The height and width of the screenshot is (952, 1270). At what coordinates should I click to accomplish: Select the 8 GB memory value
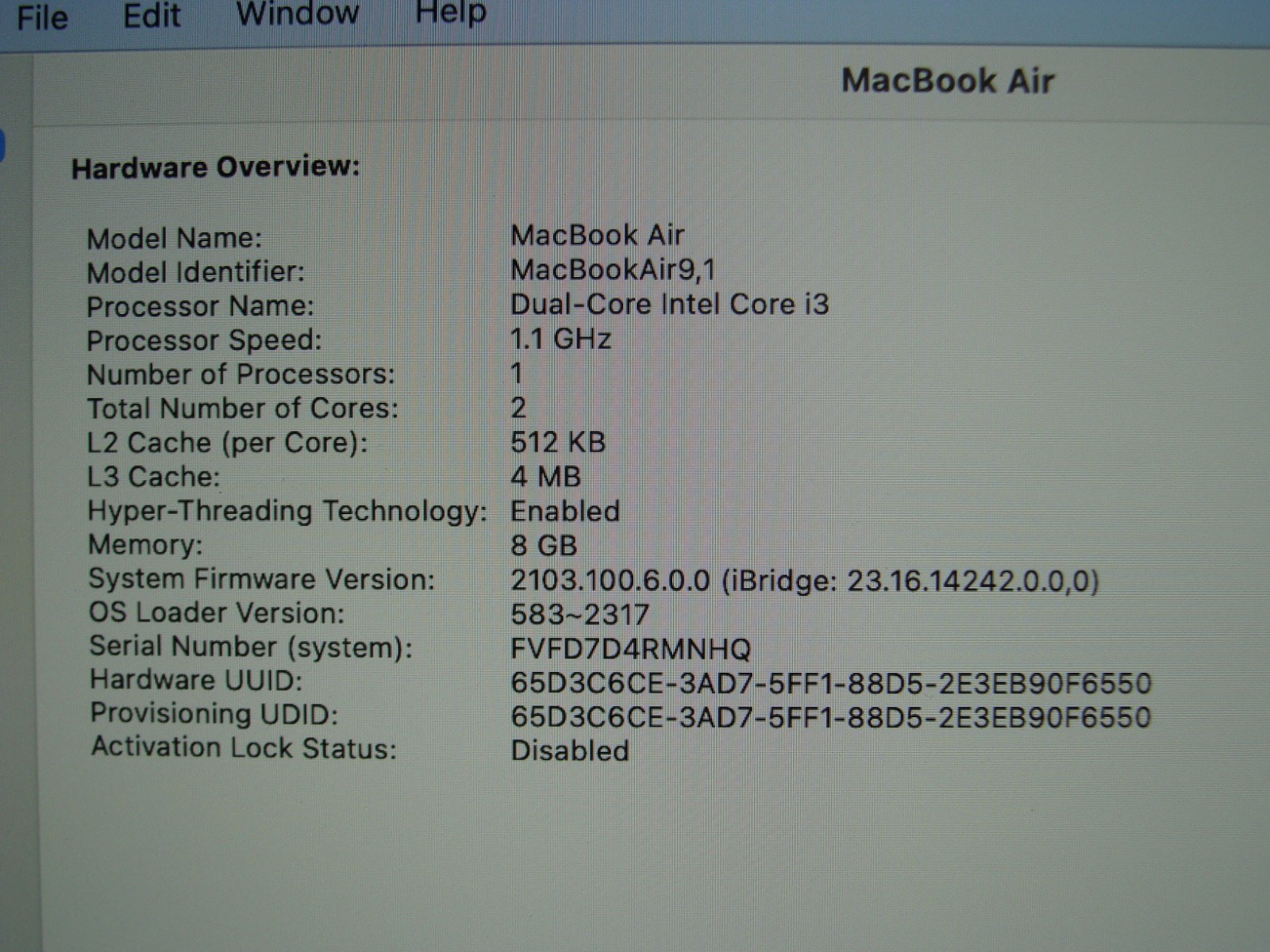pos(544,546)
